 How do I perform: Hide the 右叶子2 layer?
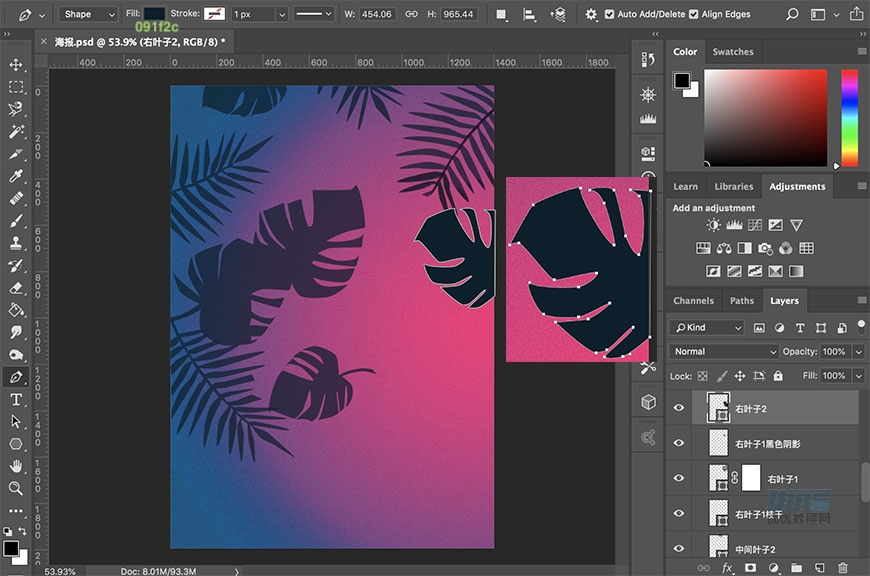pos(680,408)
